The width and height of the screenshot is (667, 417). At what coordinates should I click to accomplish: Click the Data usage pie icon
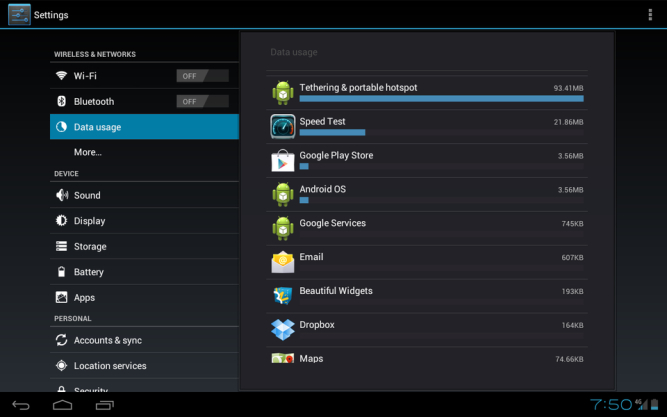pos(61,127)
